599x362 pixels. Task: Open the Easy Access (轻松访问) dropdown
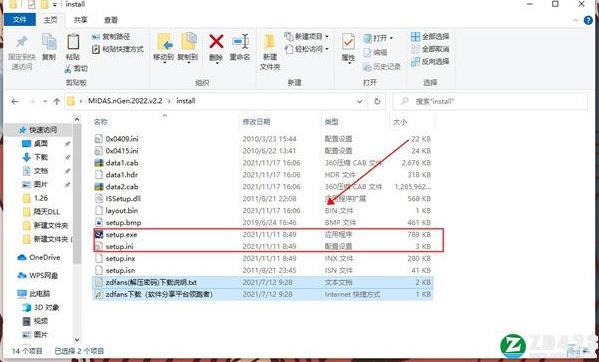[306, 49]
